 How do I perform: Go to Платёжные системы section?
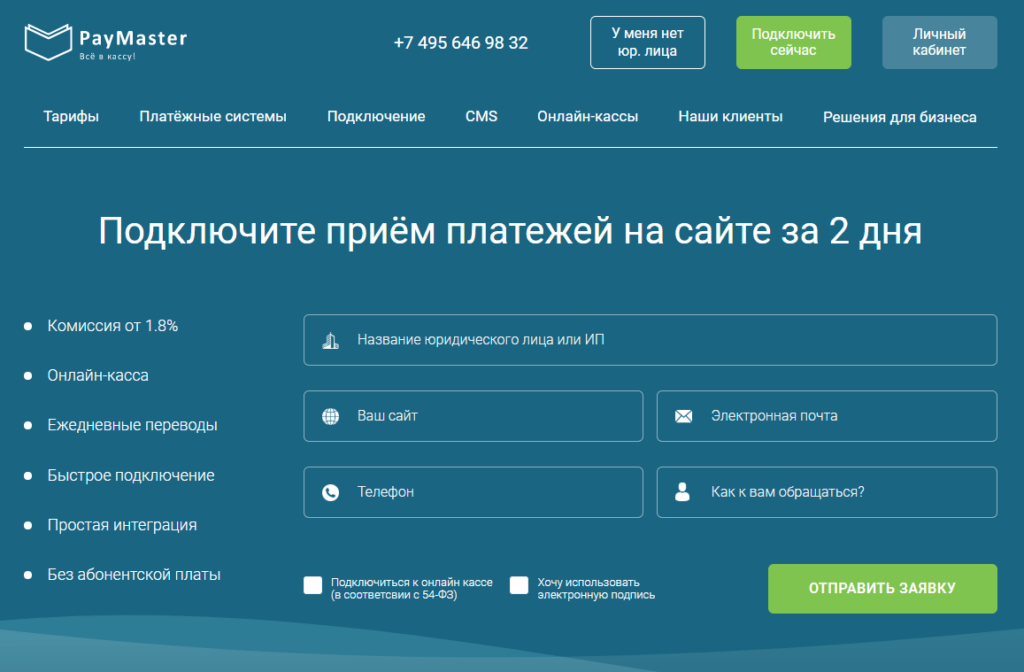pos(213,117)
